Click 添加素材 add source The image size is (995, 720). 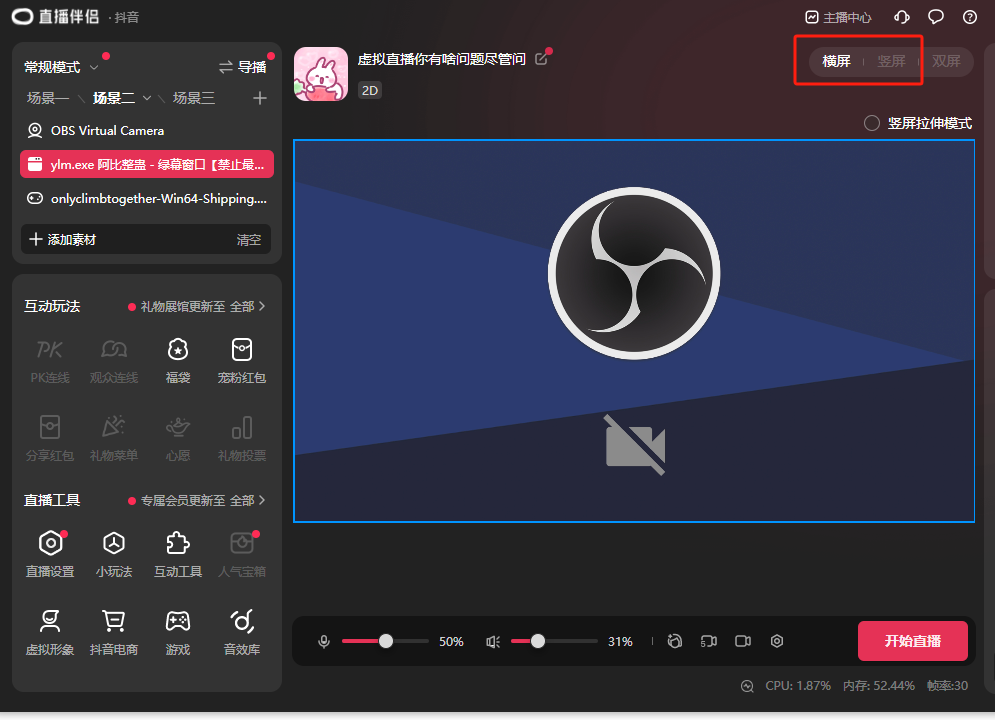coord(63,240)
